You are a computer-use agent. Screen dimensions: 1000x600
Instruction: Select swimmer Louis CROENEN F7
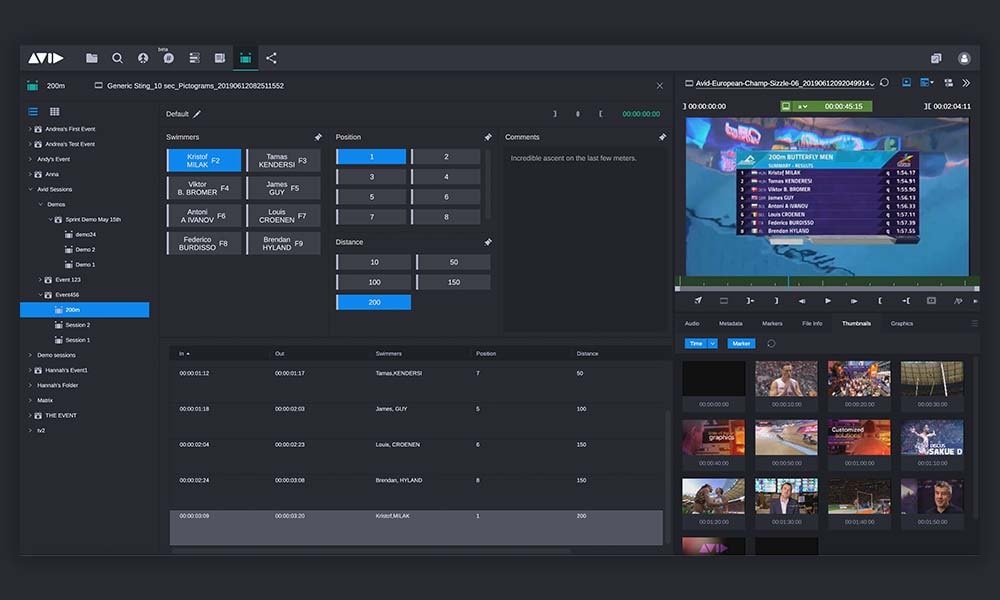pos(284,216)
